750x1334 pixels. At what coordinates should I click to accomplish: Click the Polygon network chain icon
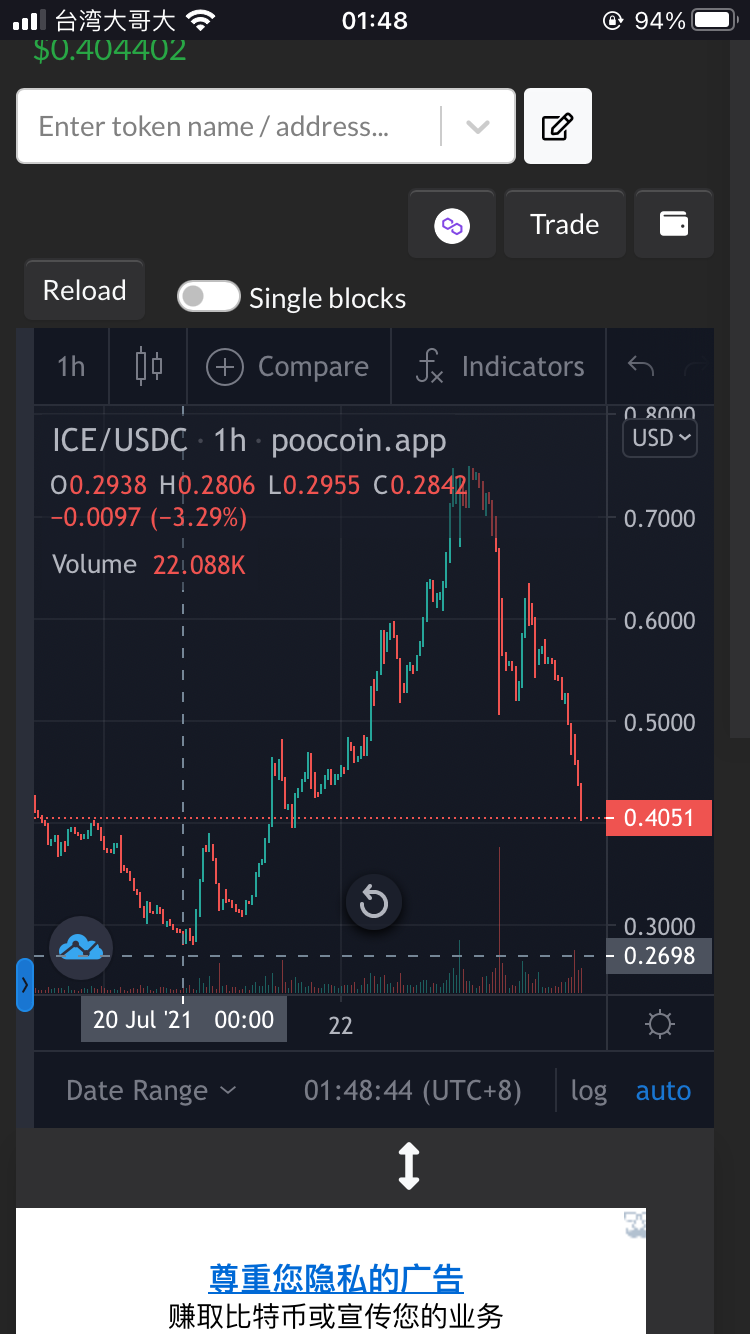tap(452, 225)
